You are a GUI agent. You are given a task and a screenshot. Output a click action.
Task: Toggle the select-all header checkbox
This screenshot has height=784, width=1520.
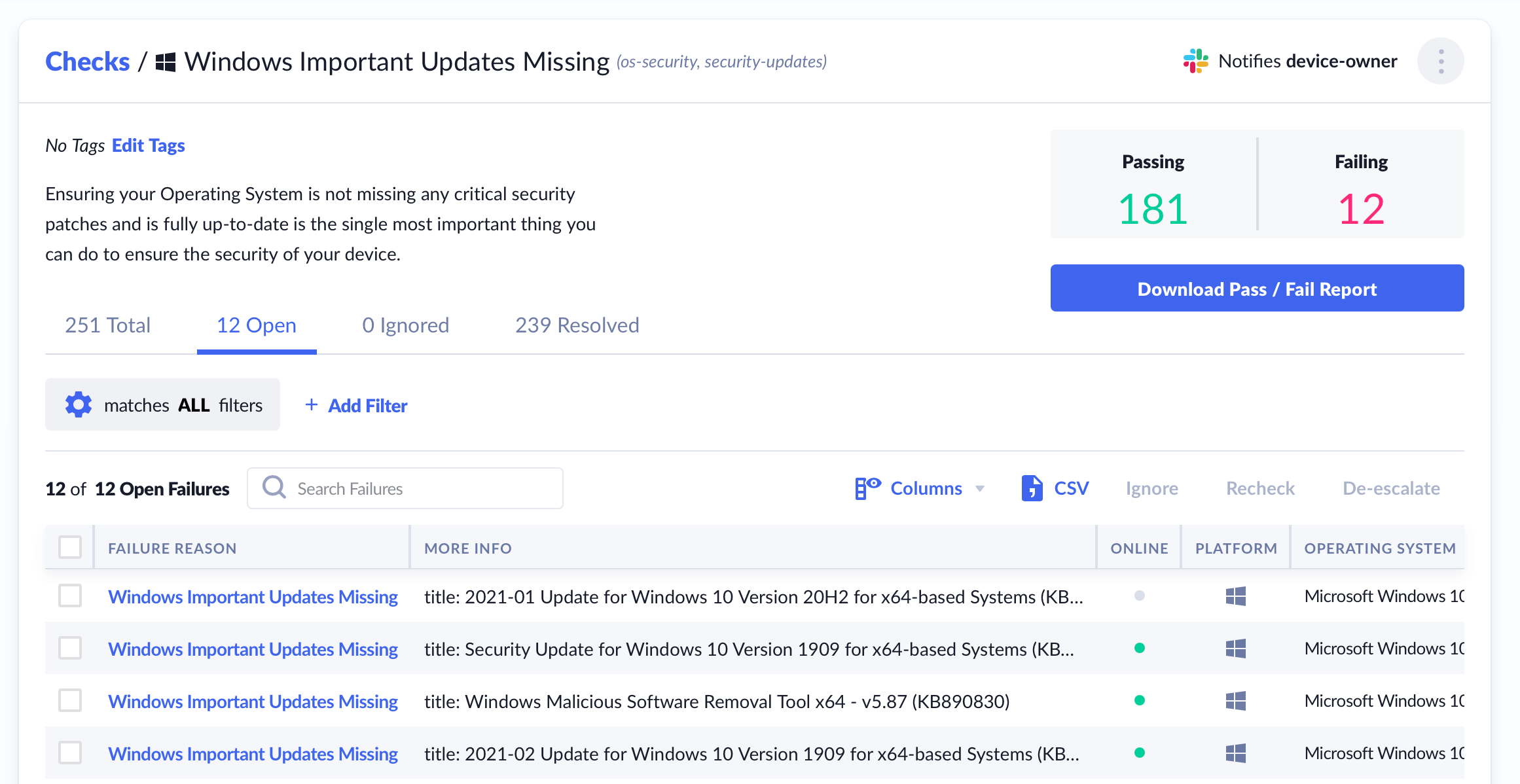click(70, 548)
